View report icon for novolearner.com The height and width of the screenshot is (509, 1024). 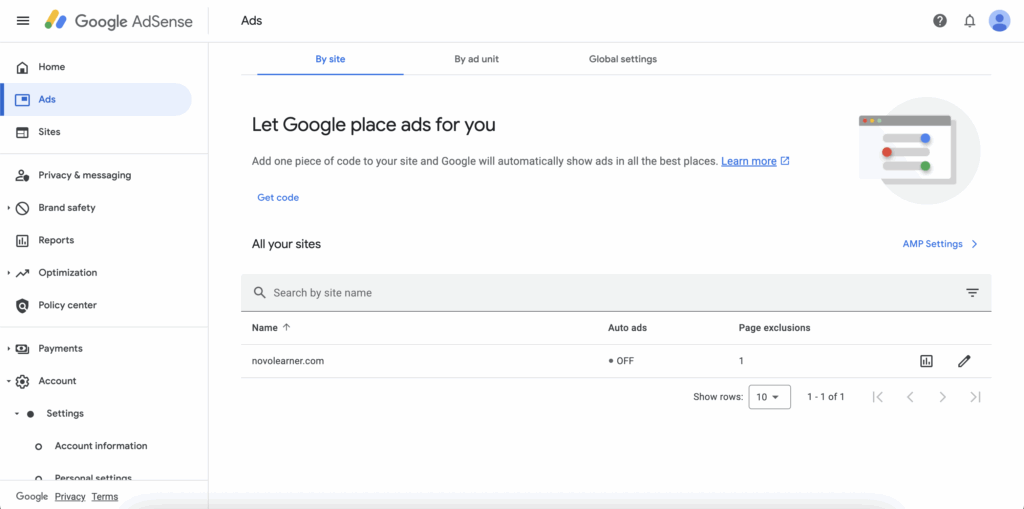pyautogui.click(x=926, y=361)
